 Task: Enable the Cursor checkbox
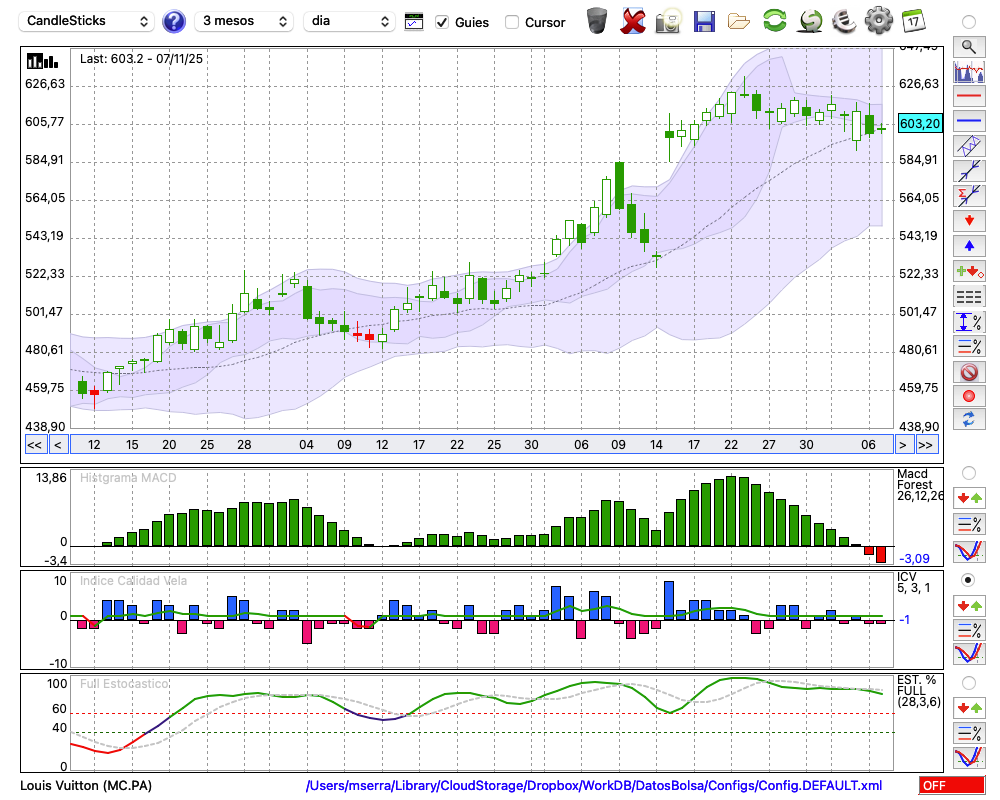coord(512,22)
